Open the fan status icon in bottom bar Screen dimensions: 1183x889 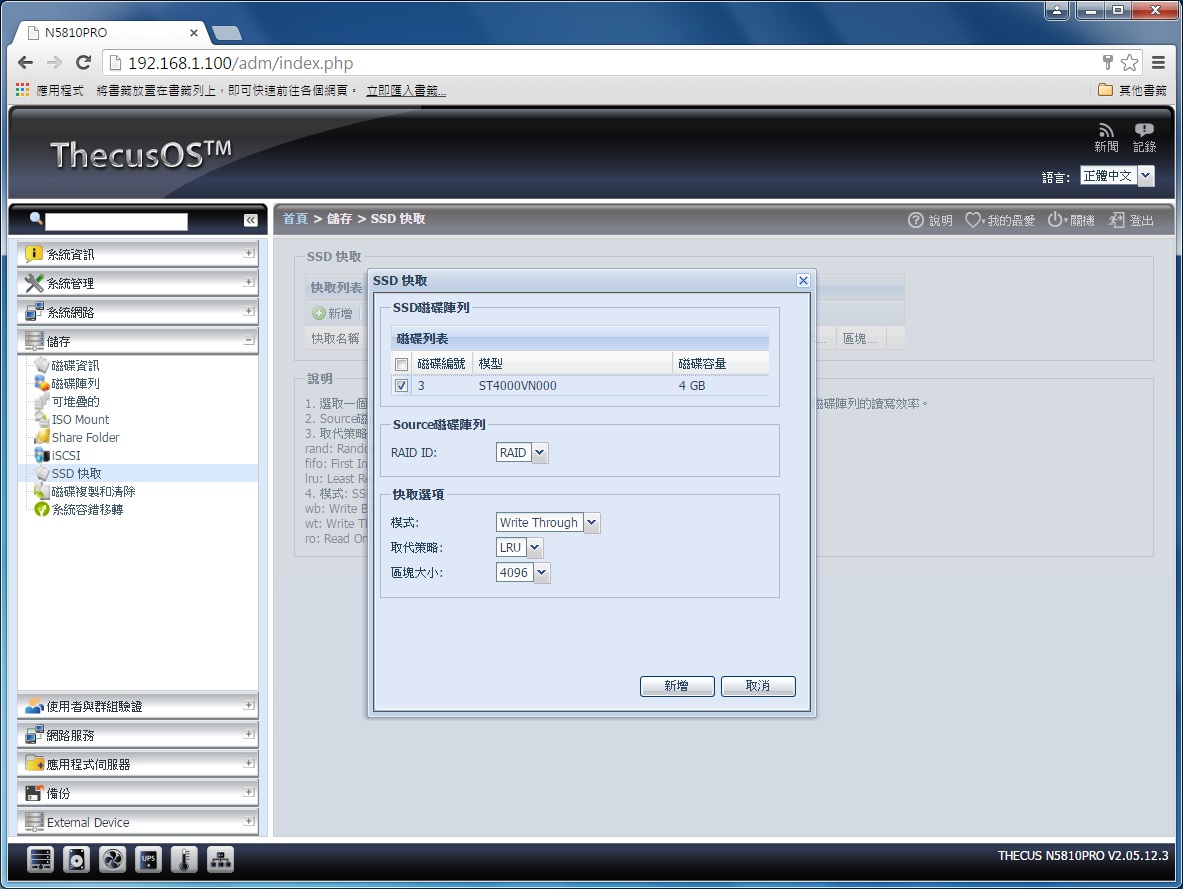click(112, 859)
